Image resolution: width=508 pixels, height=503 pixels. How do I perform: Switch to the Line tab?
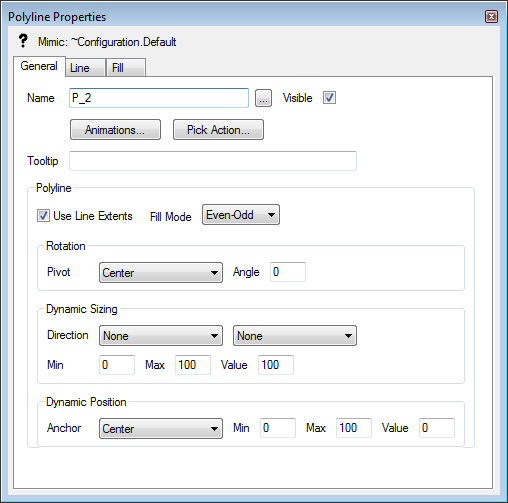point(85,68)
